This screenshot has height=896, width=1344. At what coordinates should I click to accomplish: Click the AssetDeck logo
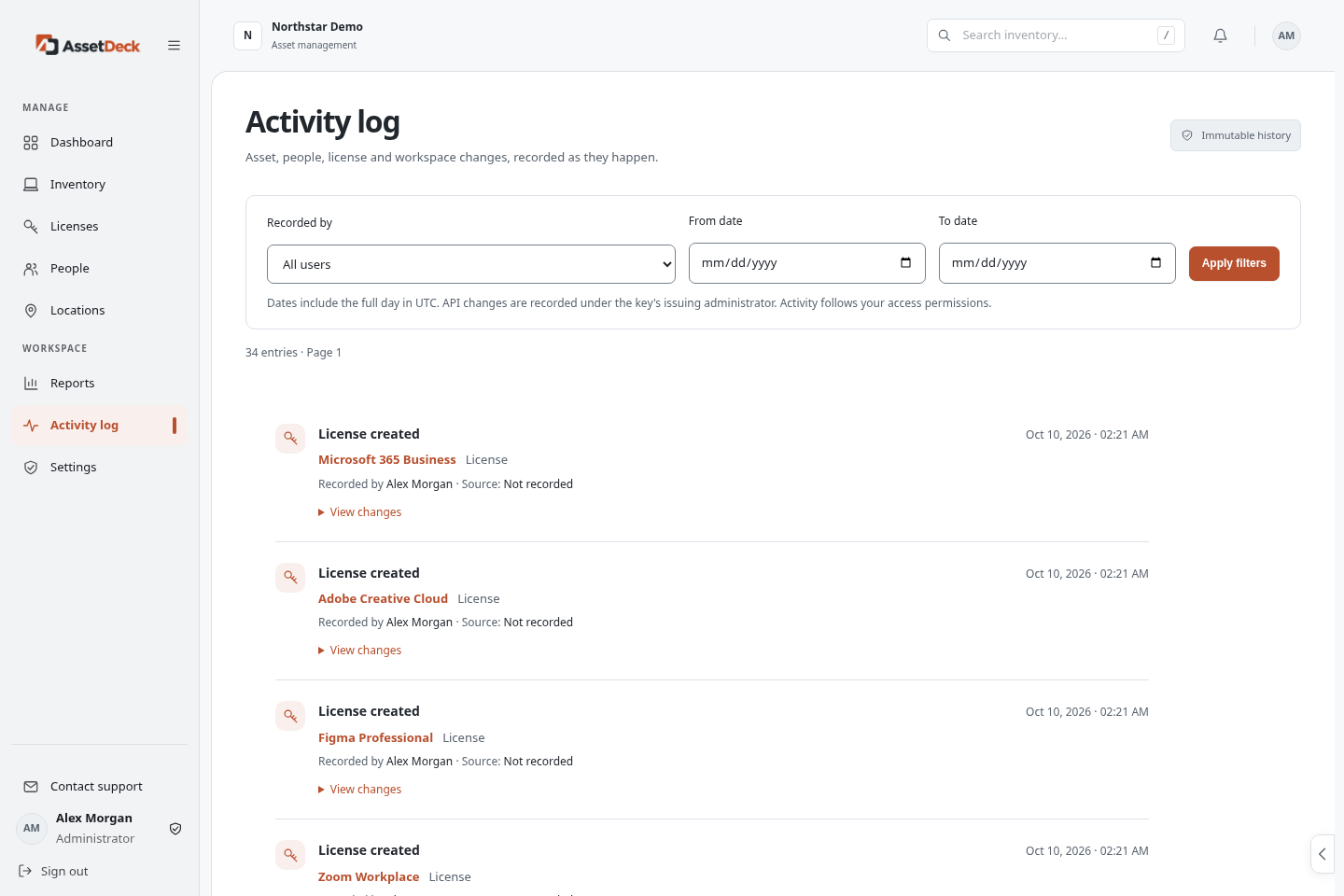(88, 45)
